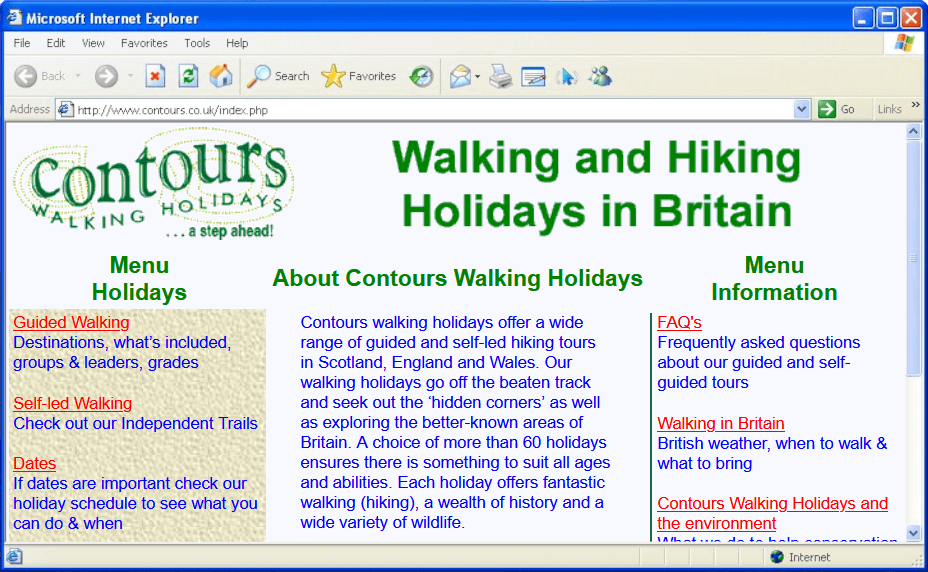Screen dimensions: 928x572
Task: Open the Favorites star button
Action: coord(358,76)
